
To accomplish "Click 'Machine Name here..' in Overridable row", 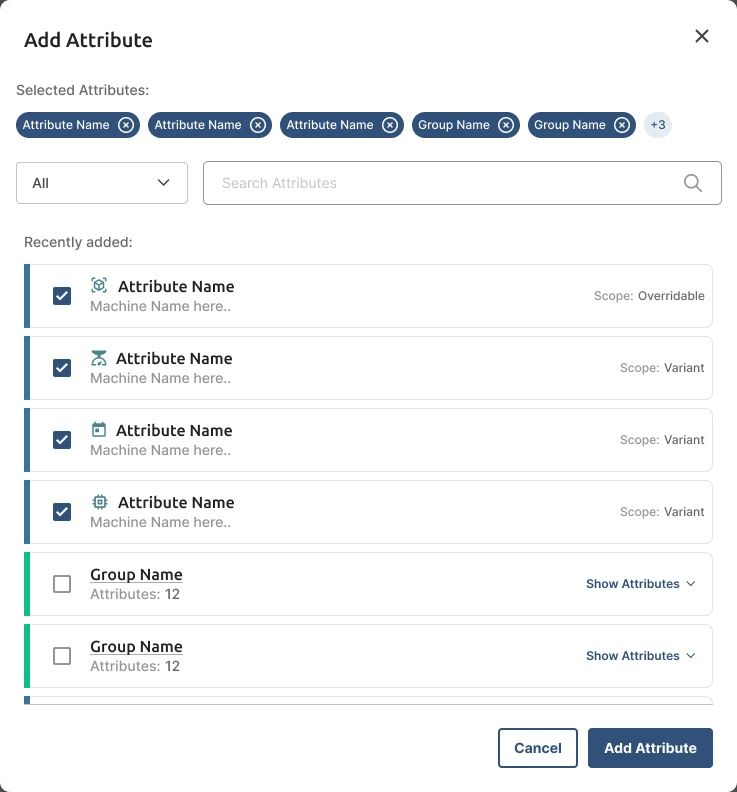I will [161, 306].
